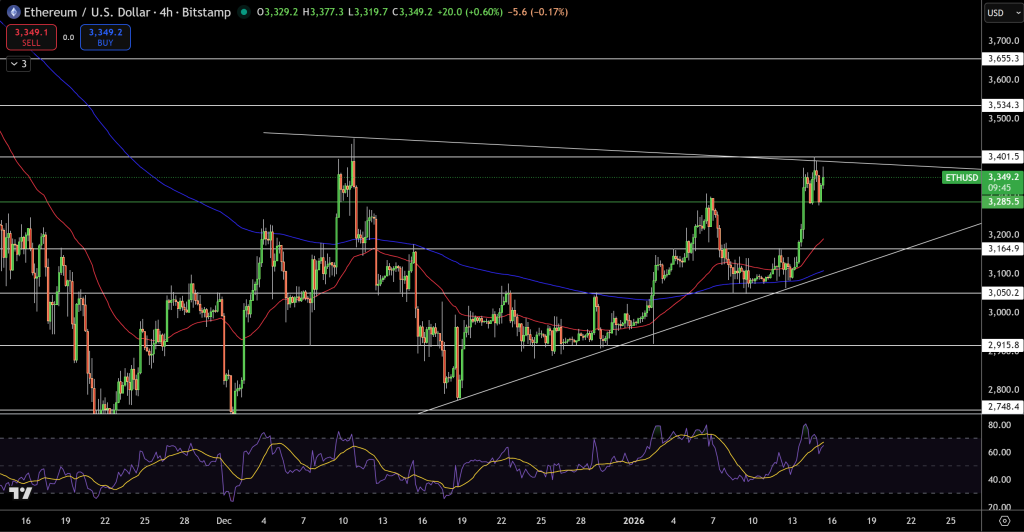Screen dimensions: 1024x532
Task: Click the Dec label on time axis
Action: pyautogui.click(x=224, y=521)
